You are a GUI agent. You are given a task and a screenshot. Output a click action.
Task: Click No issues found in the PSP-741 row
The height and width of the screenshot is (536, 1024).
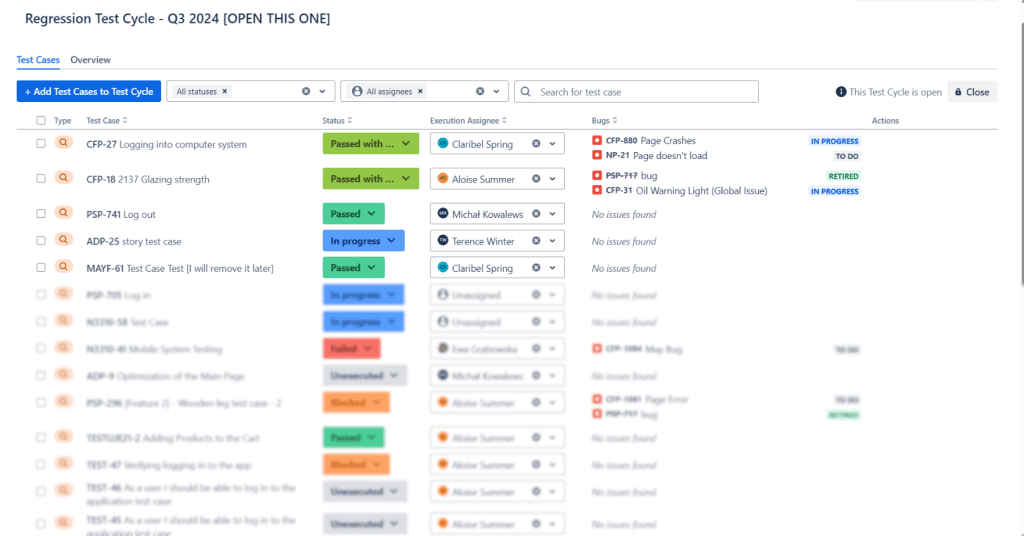(x=624, y=214)
